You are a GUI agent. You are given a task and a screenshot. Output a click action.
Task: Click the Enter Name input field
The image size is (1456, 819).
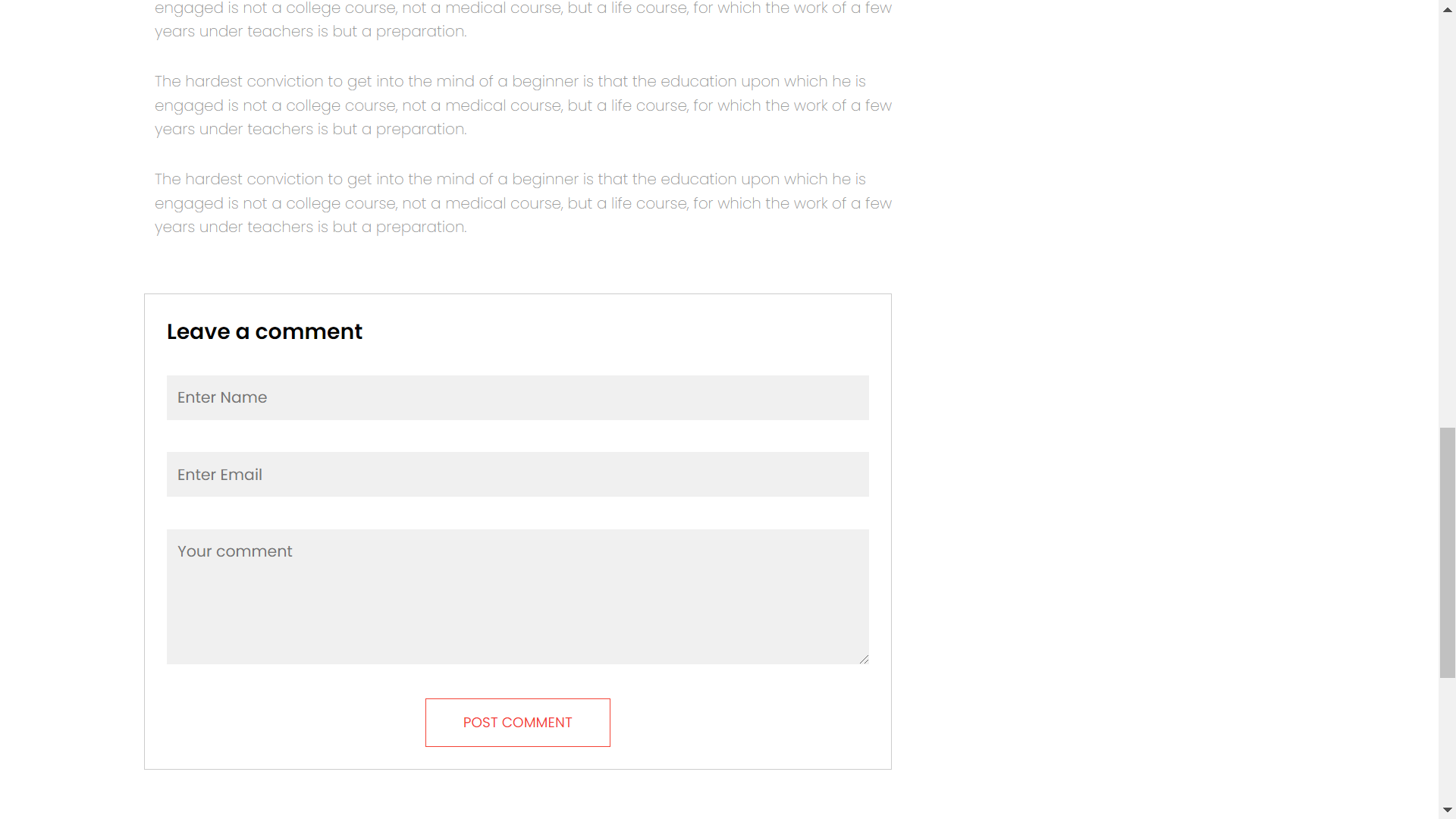[518, 397]
